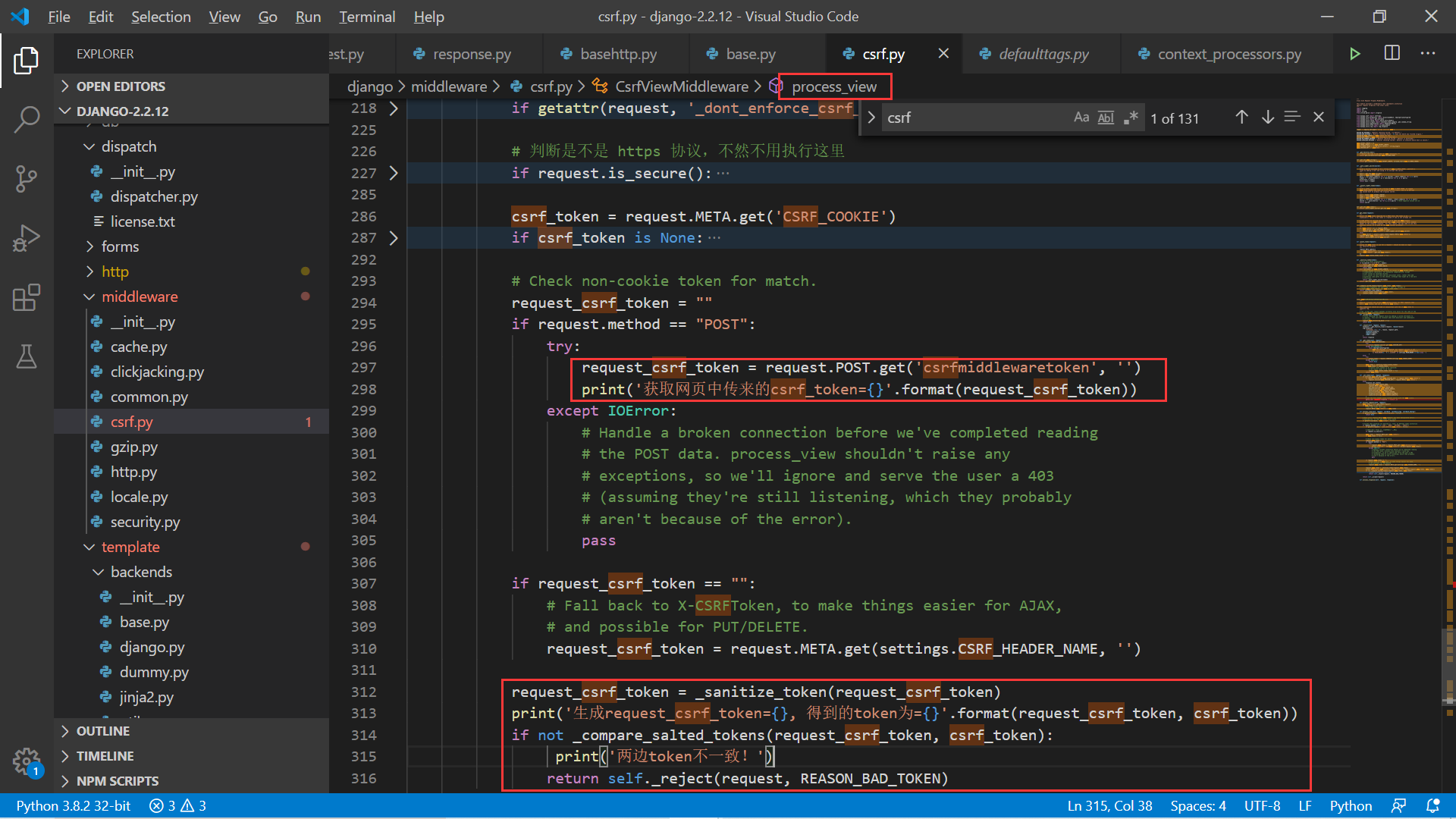
Task: Click Ln 315, Col 38 indicator
Action: 1109,805
